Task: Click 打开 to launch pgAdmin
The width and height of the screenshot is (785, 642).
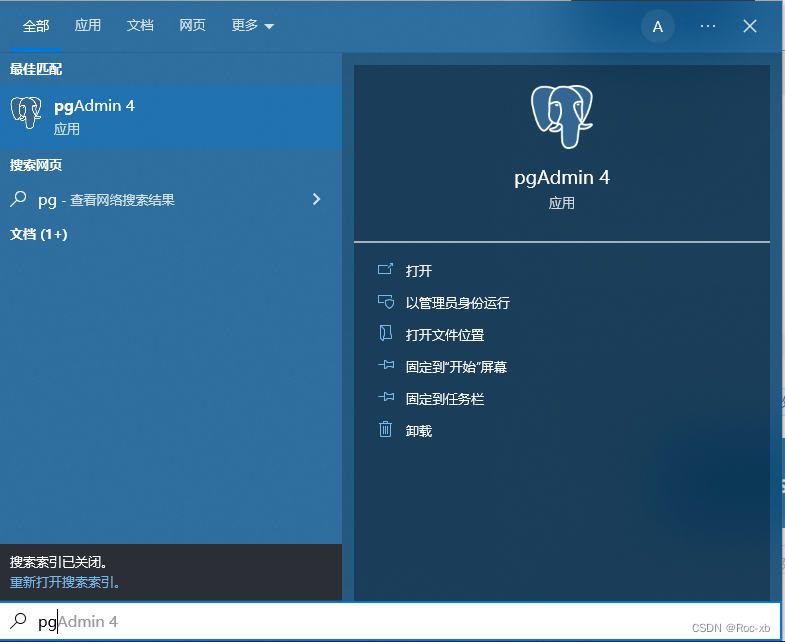Action: click(419, 271)
